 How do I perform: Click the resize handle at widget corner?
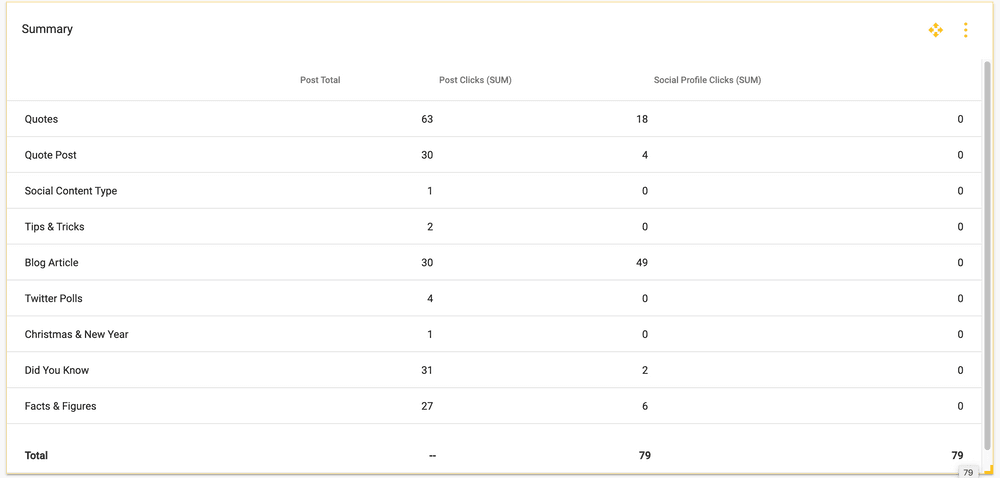(x=988, y=469)
